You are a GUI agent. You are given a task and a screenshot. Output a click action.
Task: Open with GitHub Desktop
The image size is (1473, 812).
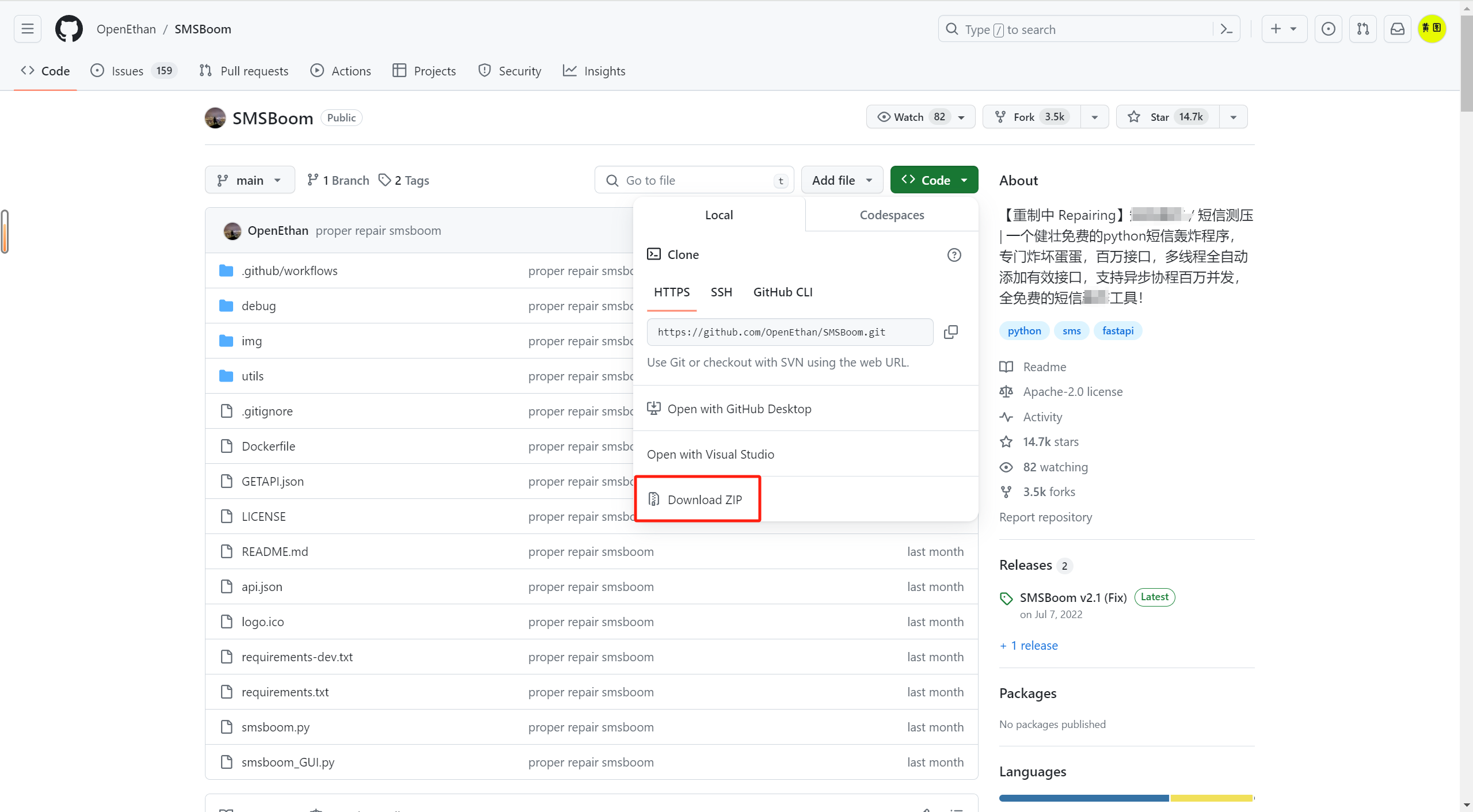coord(739,409)
